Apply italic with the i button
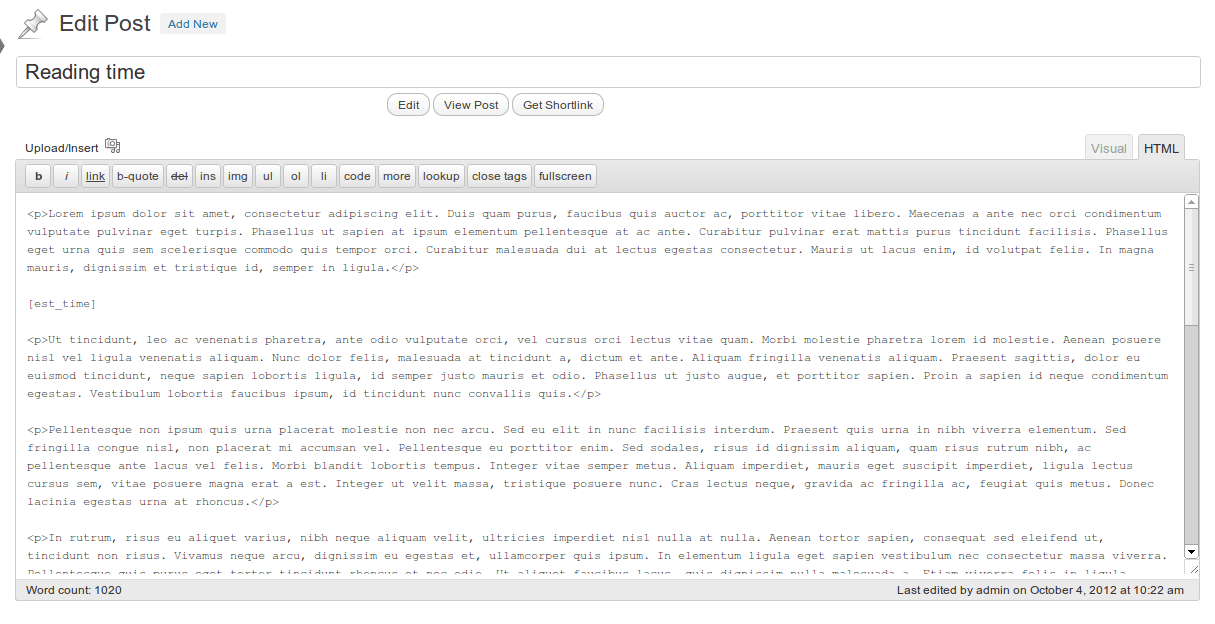The height and width of the screenshot is (624, 1215). (66, 176)
